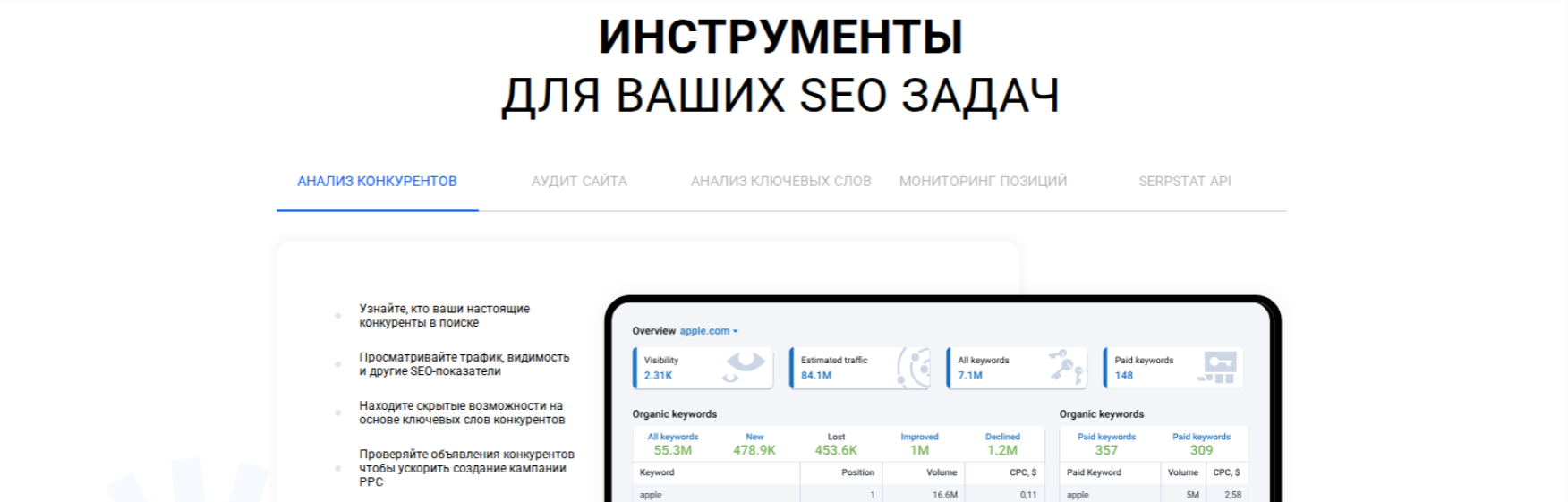Click text "Находите скрытые возможности"
Viewport: 1568px width, 502px height.
[x=462, y=413]
